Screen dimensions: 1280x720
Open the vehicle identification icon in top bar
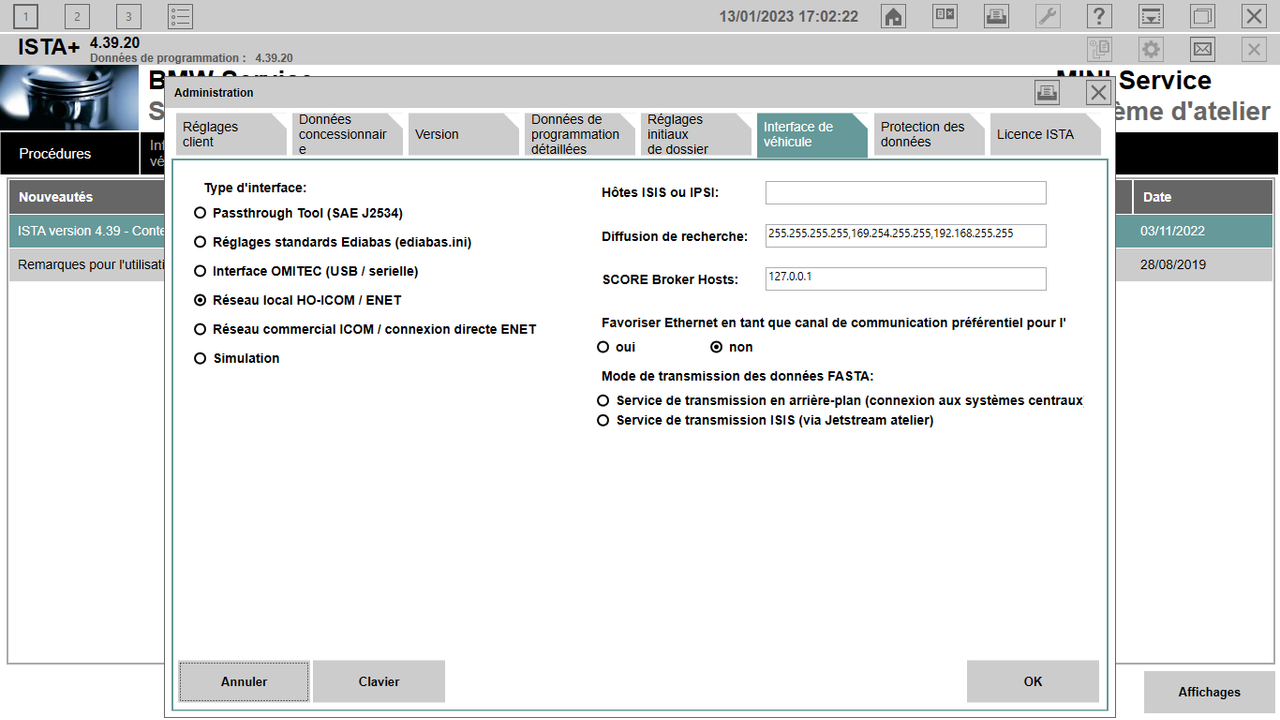click(x=945, y=16)
